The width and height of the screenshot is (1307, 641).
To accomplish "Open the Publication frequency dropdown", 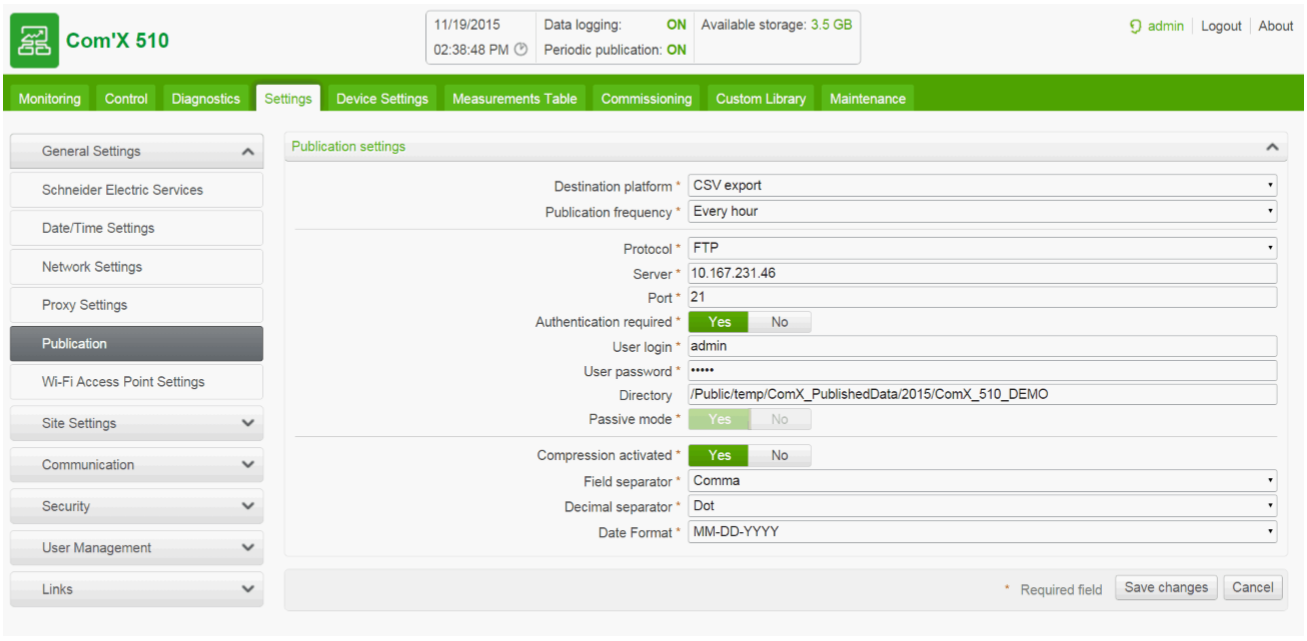I will click(1270, 211).
